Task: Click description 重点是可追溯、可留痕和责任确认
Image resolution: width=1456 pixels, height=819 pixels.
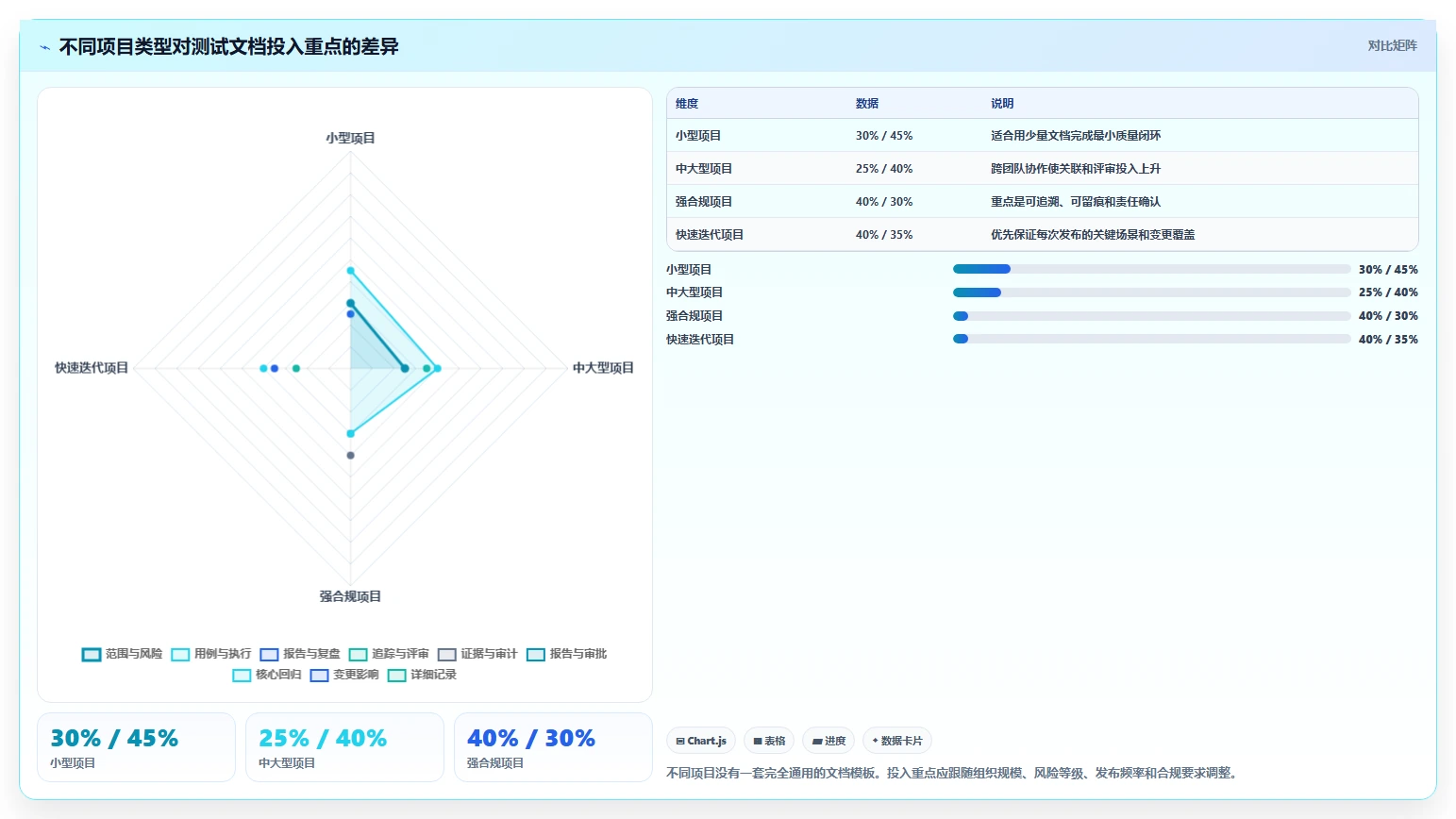Action: click(1076, 202)
